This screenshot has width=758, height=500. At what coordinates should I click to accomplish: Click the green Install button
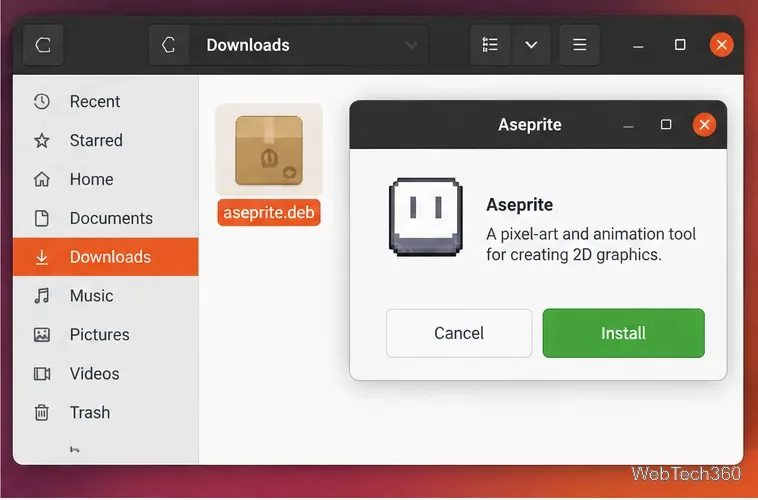[623, 334]
